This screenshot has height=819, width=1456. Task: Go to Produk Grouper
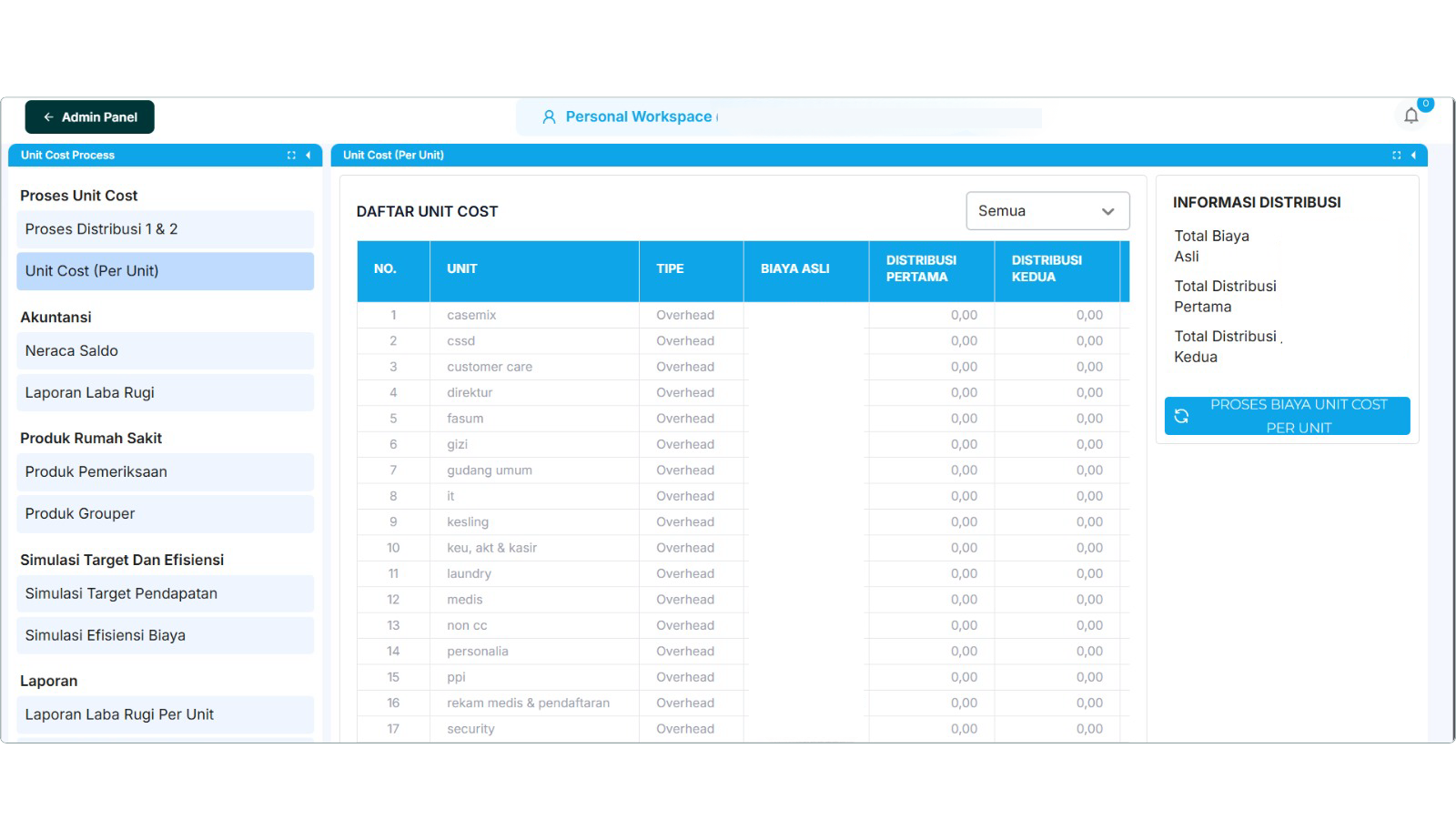pos(165,514)
